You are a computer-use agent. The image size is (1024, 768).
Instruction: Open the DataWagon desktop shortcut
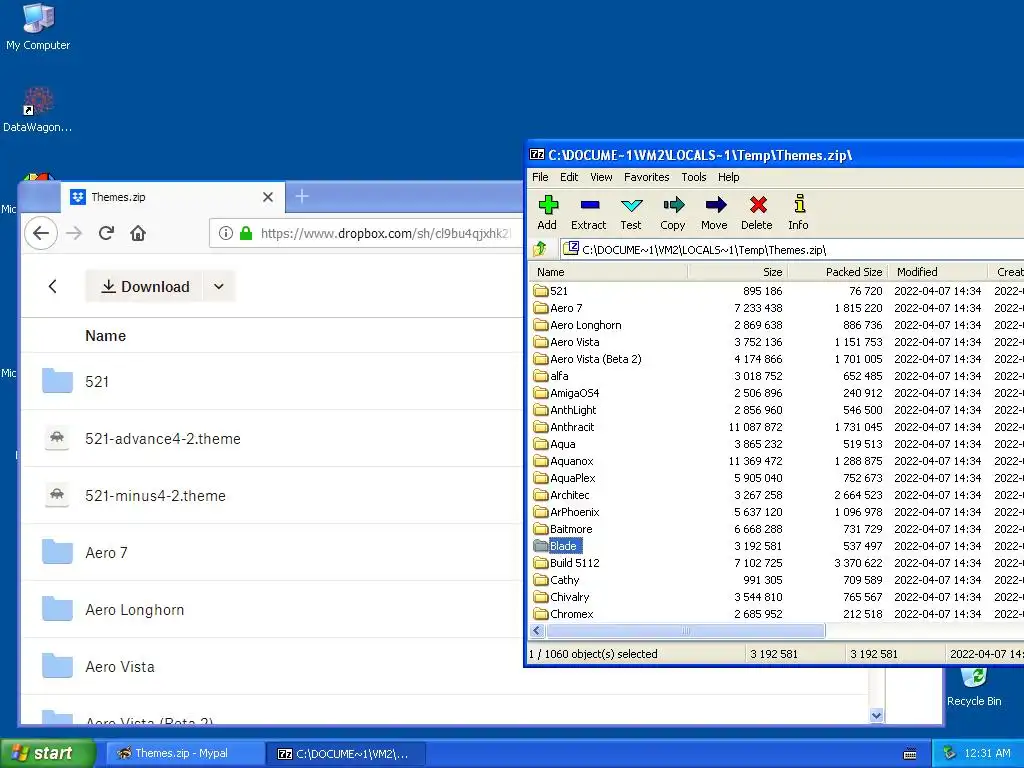click(38, 110)
